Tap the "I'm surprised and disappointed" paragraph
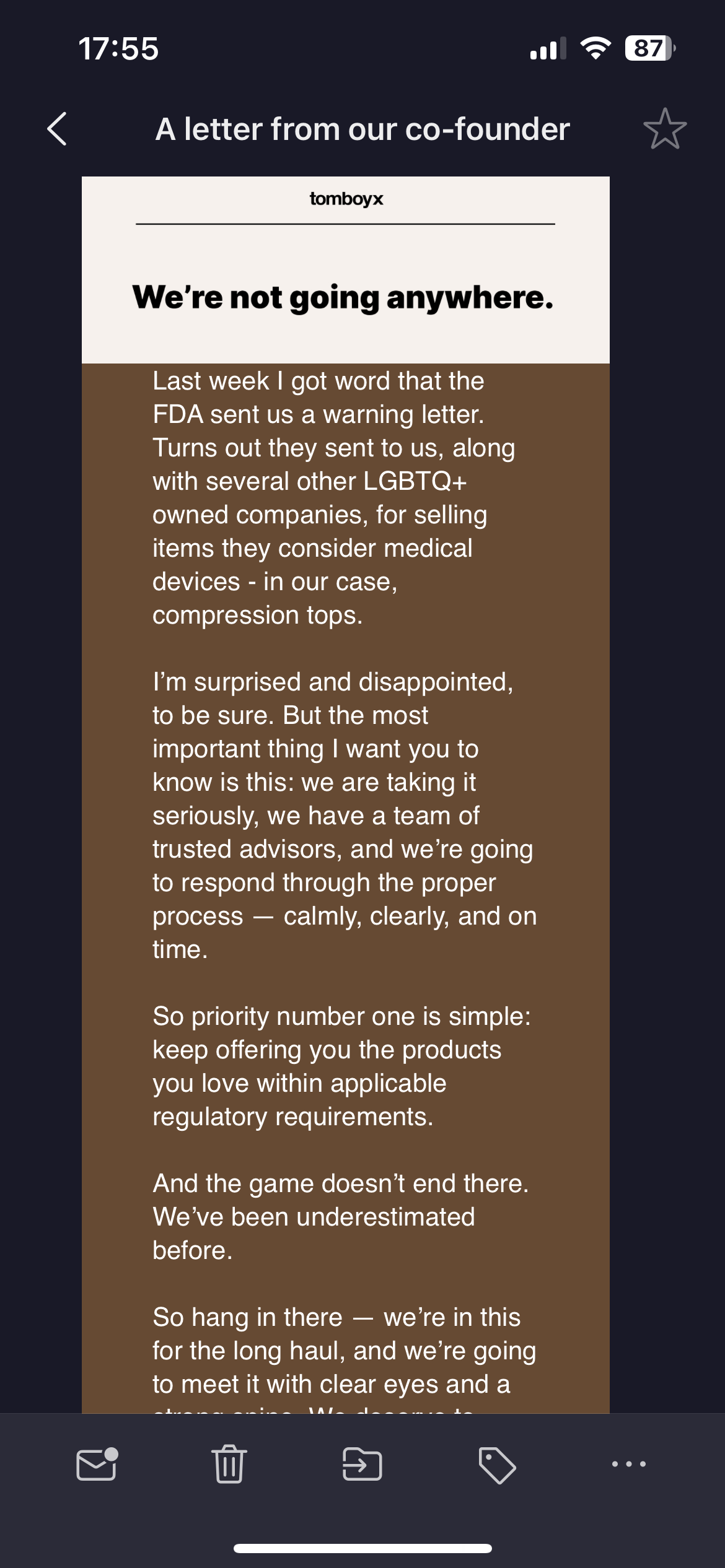 pyautogui.click(x=344, y=815)
